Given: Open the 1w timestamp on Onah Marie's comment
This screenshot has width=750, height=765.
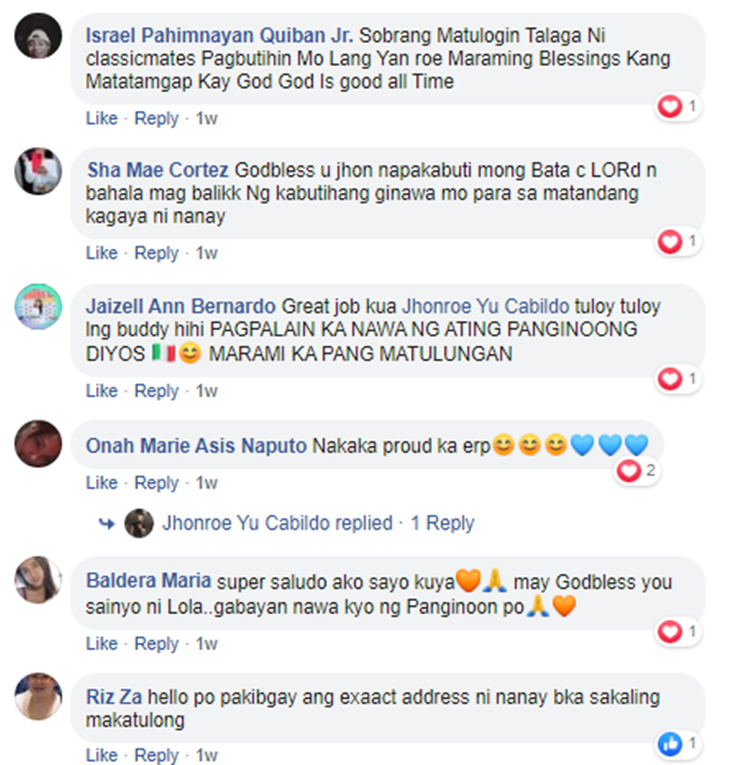Looking at the screenshot, I should [206, 483].
